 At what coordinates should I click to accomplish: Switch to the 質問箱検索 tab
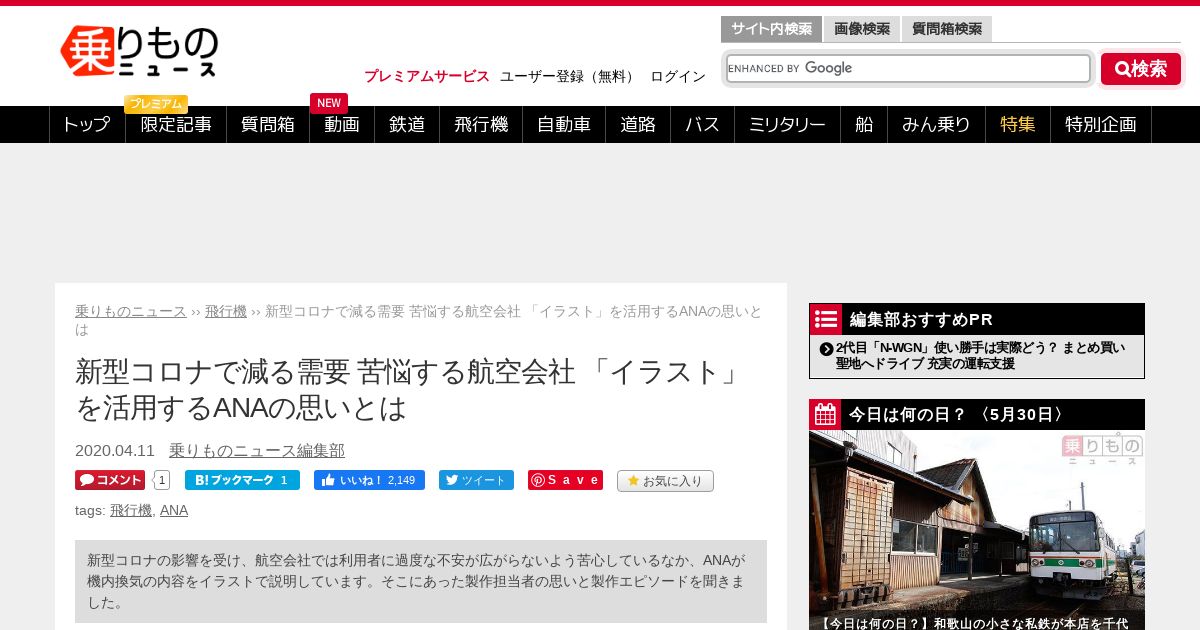click(947, 29)
